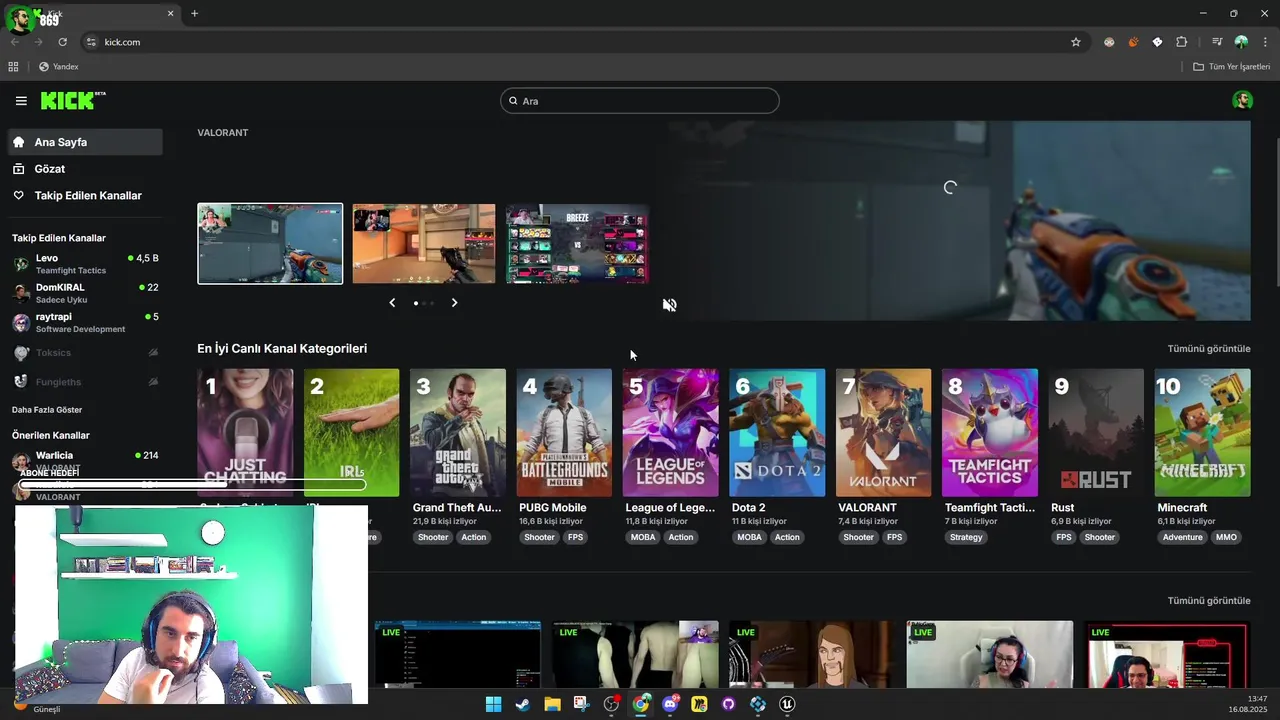Open Steam from the taskbar
1280x720 pixels.
click(x=522, y=704)
